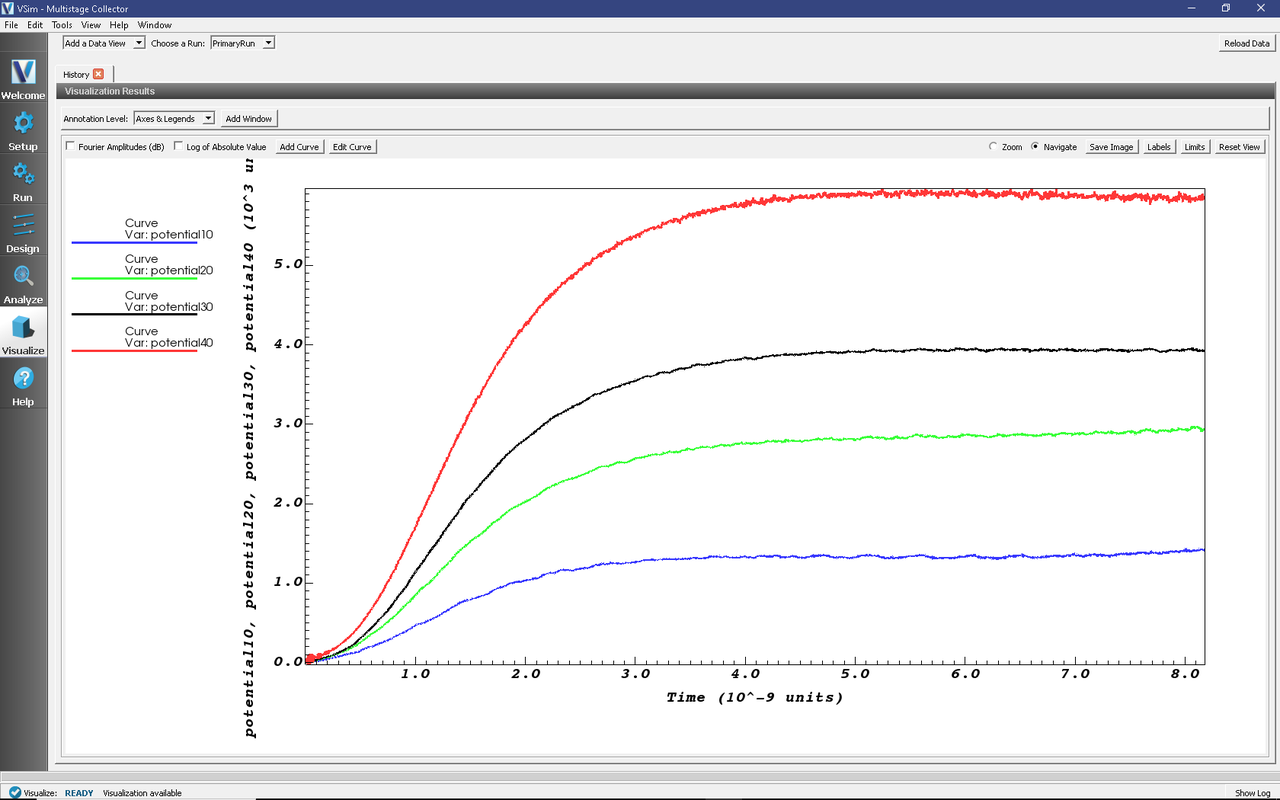Close the VSim window
Viewport: 1280px width, 800px height.
[x=1261, y=8]
